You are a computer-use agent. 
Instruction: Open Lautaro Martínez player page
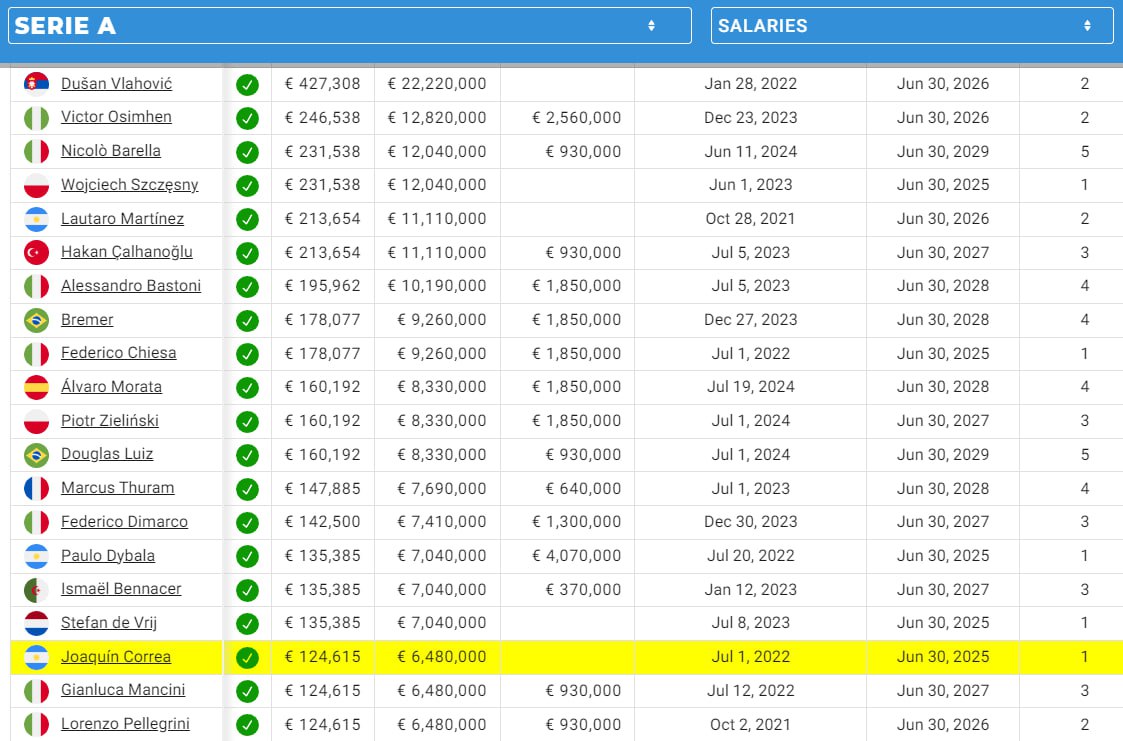click(122, 219)
